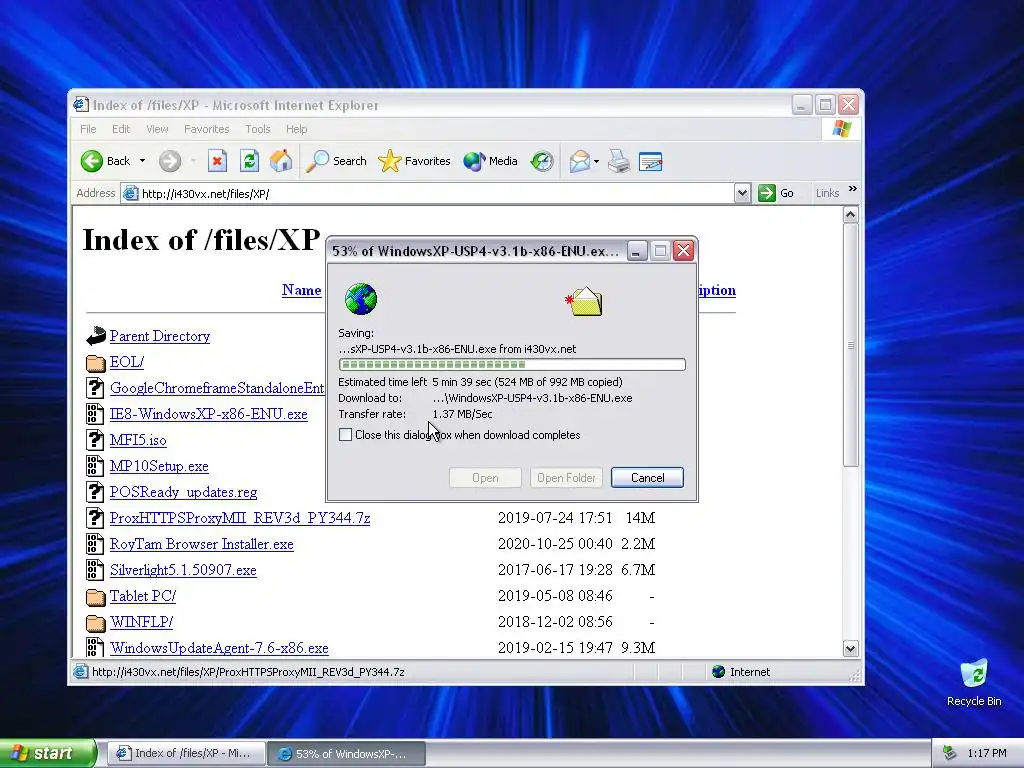
Task: Open the GoogleChromeframeStandaloneEnt link
Action: pos(217,388)
